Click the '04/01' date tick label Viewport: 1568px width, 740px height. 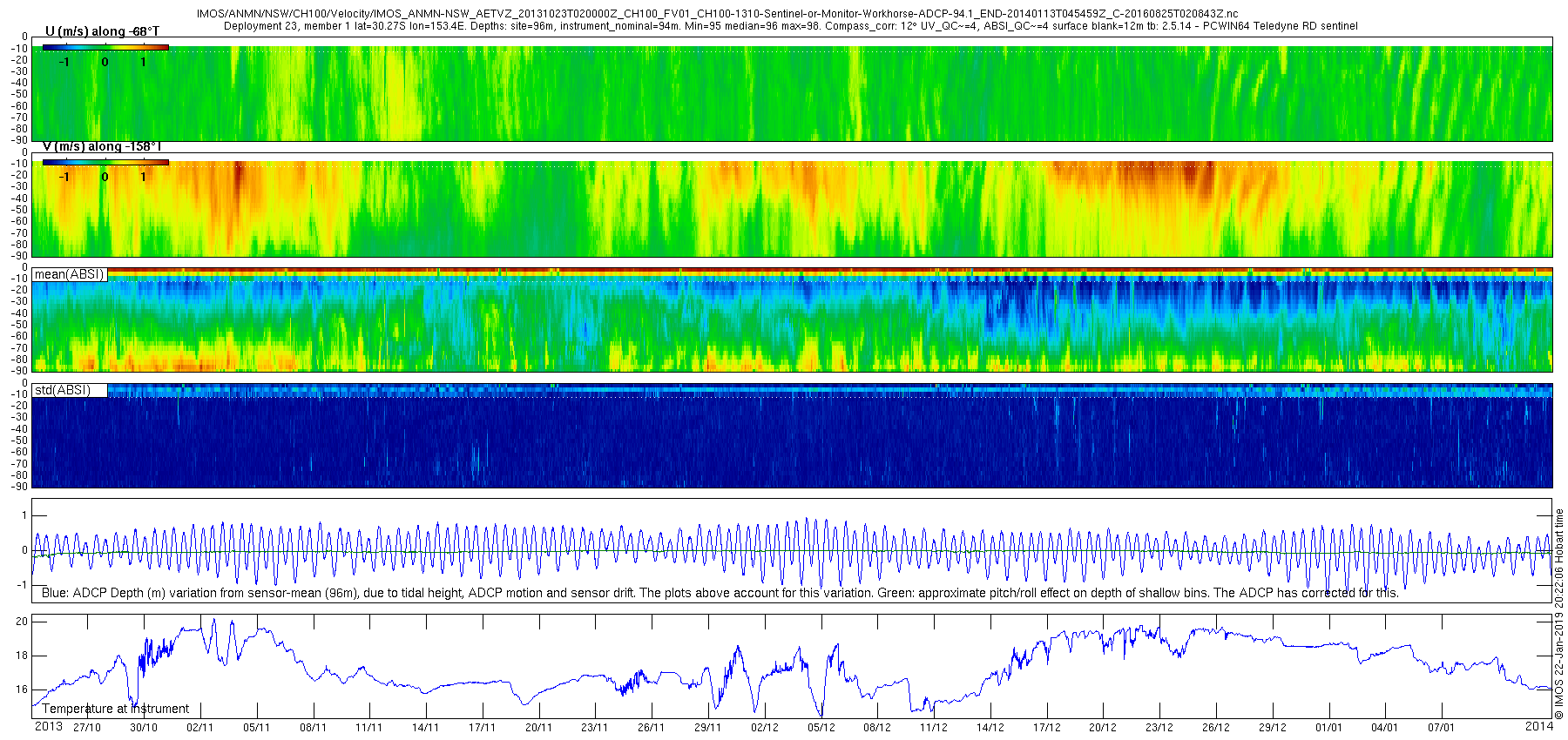point(1385,728)
